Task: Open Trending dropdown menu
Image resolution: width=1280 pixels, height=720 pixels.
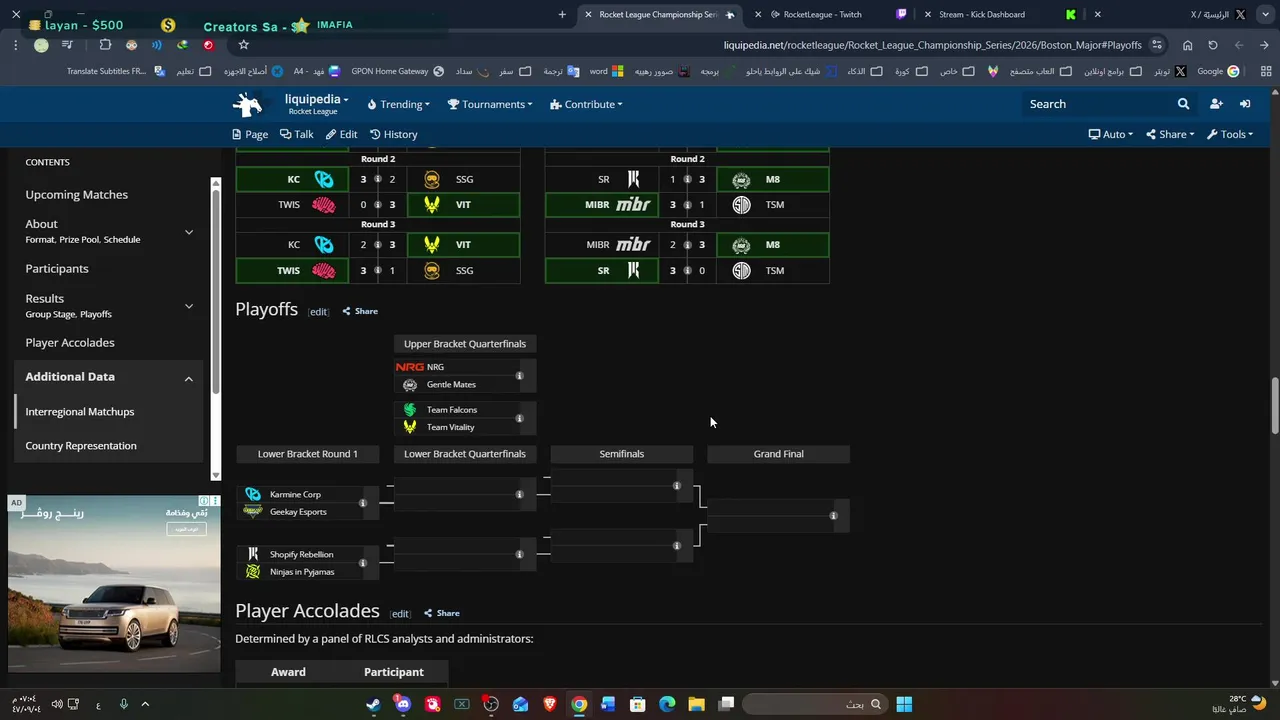Action: (398, 104)
